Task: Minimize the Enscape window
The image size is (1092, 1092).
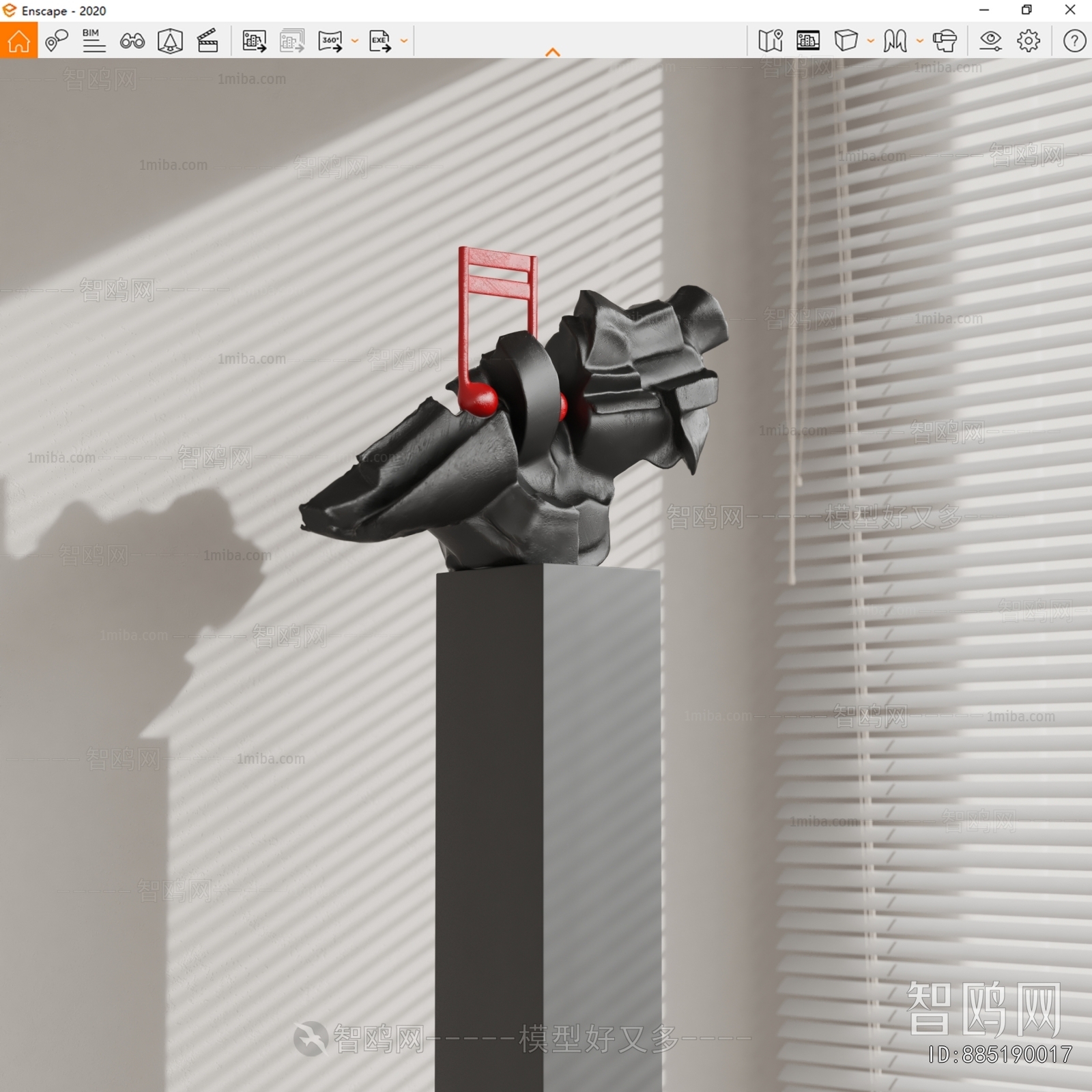Action: point(984,10)
